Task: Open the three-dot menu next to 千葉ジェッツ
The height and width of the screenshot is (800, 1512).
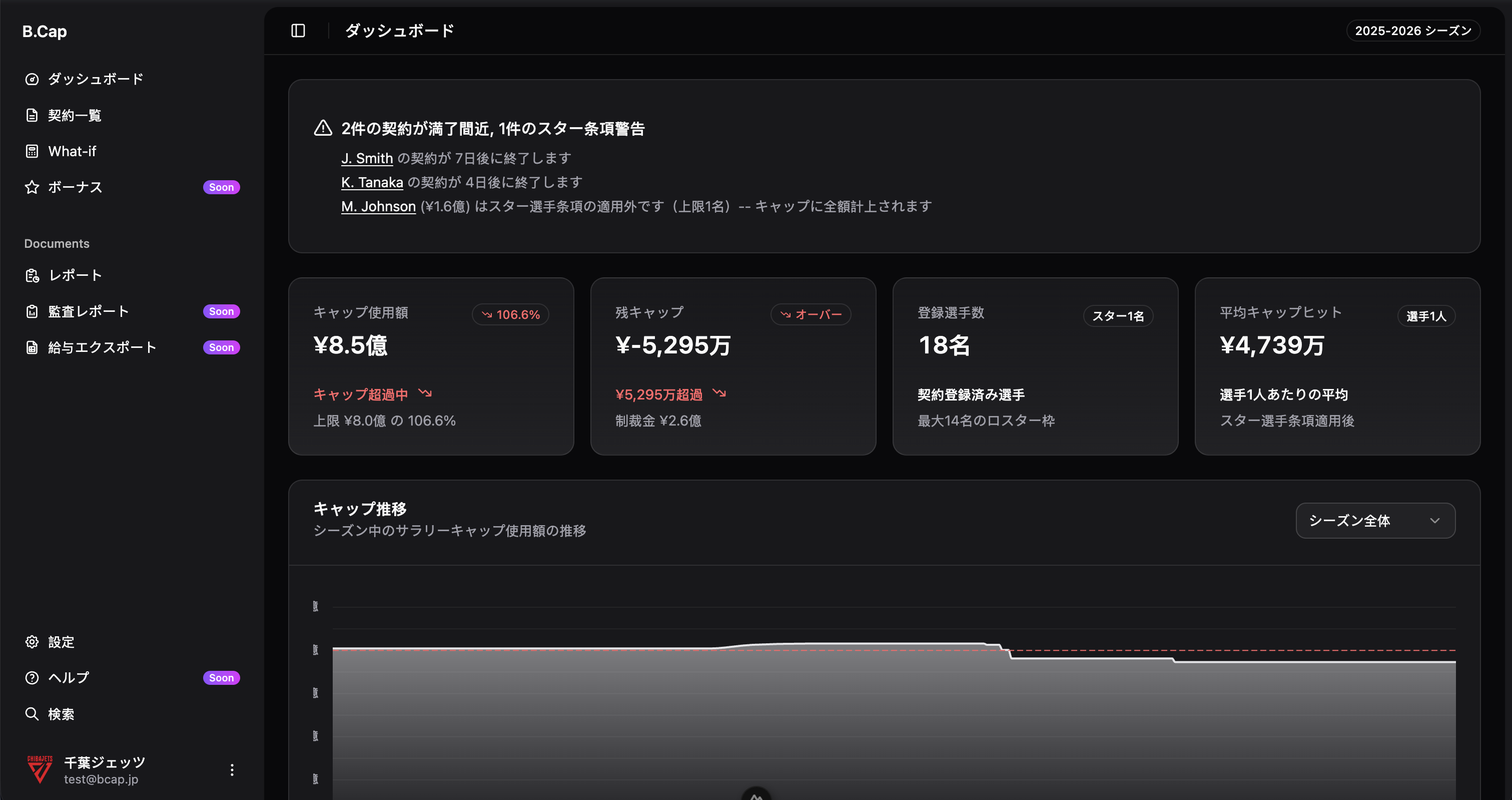Action: (232, 769)
